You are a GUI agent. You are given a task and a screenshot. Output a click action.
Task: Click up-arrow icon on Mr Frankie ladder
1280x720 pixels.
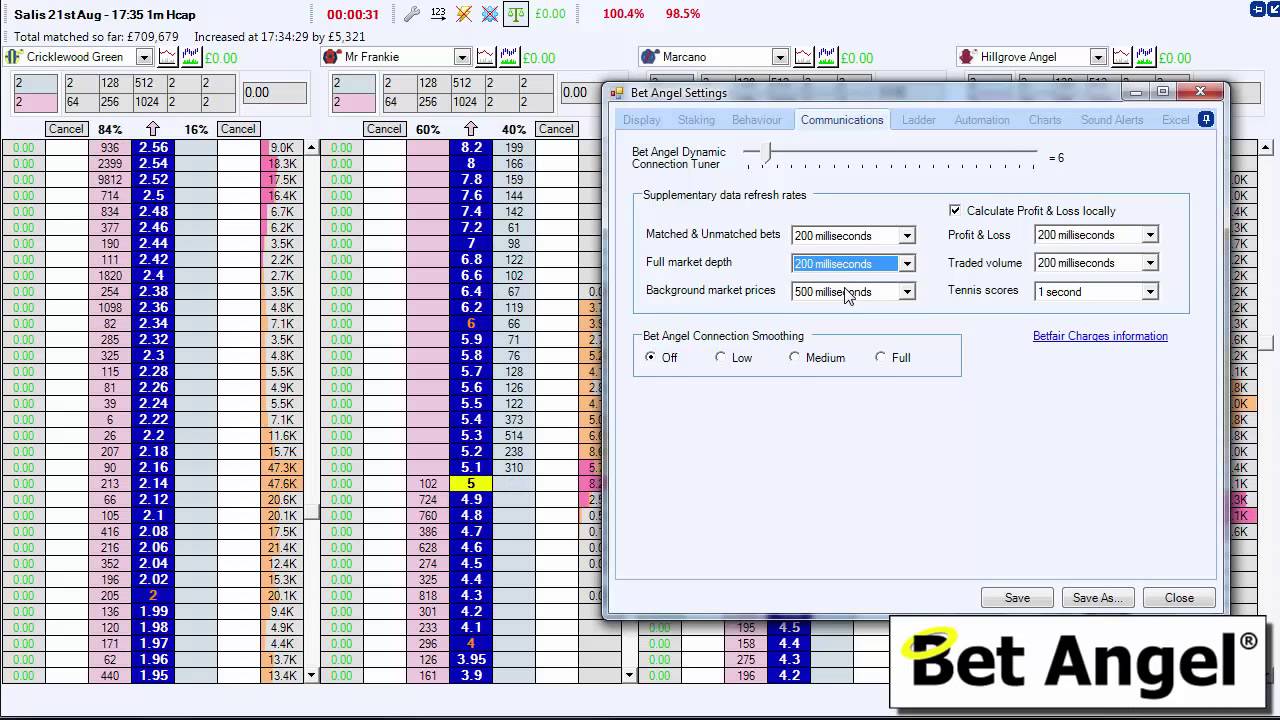point(470,128)
